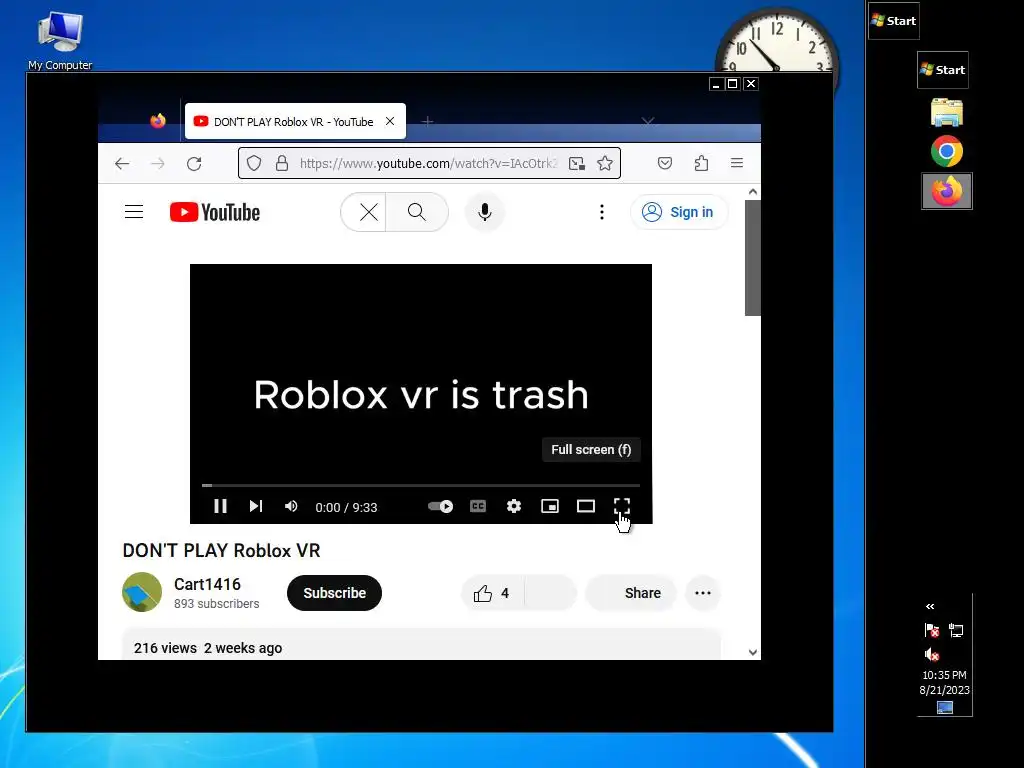Click the muted volume tray icon
This screenshot has width=1024, height=768.
click(x=932, y=654)
